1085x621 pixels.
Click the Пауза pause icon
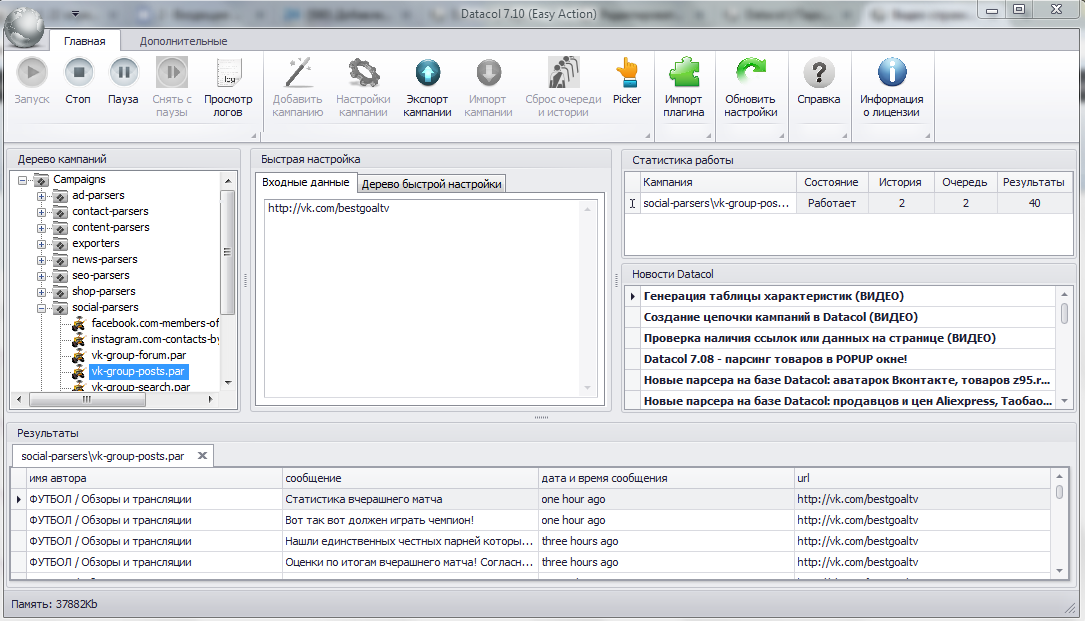[123, 73]
